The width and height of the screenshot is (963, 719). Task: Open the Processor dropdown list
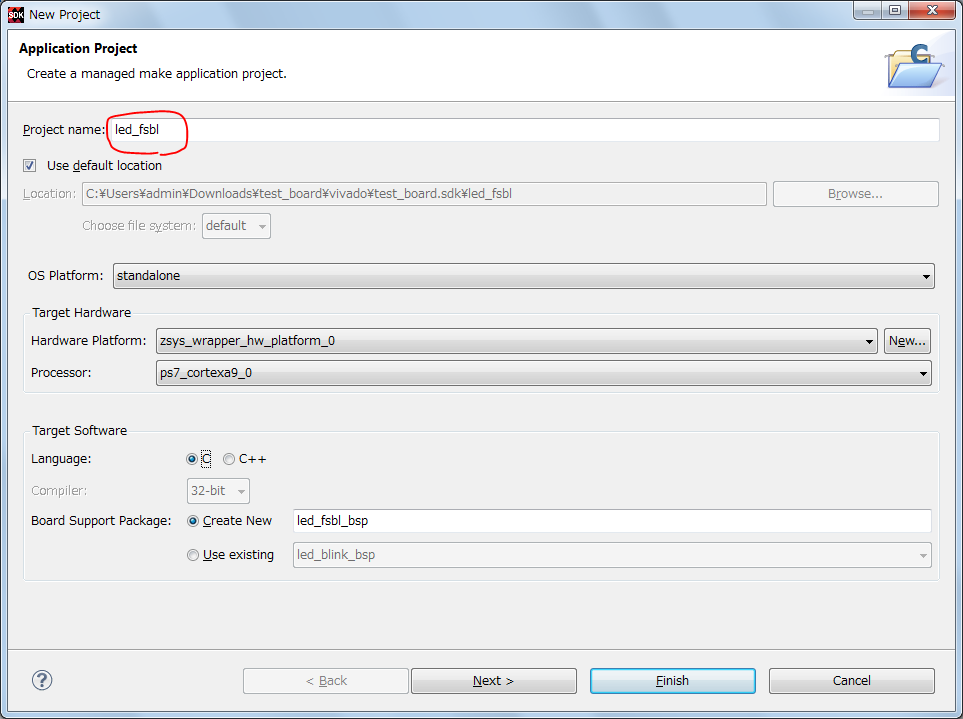coord(543,374)
